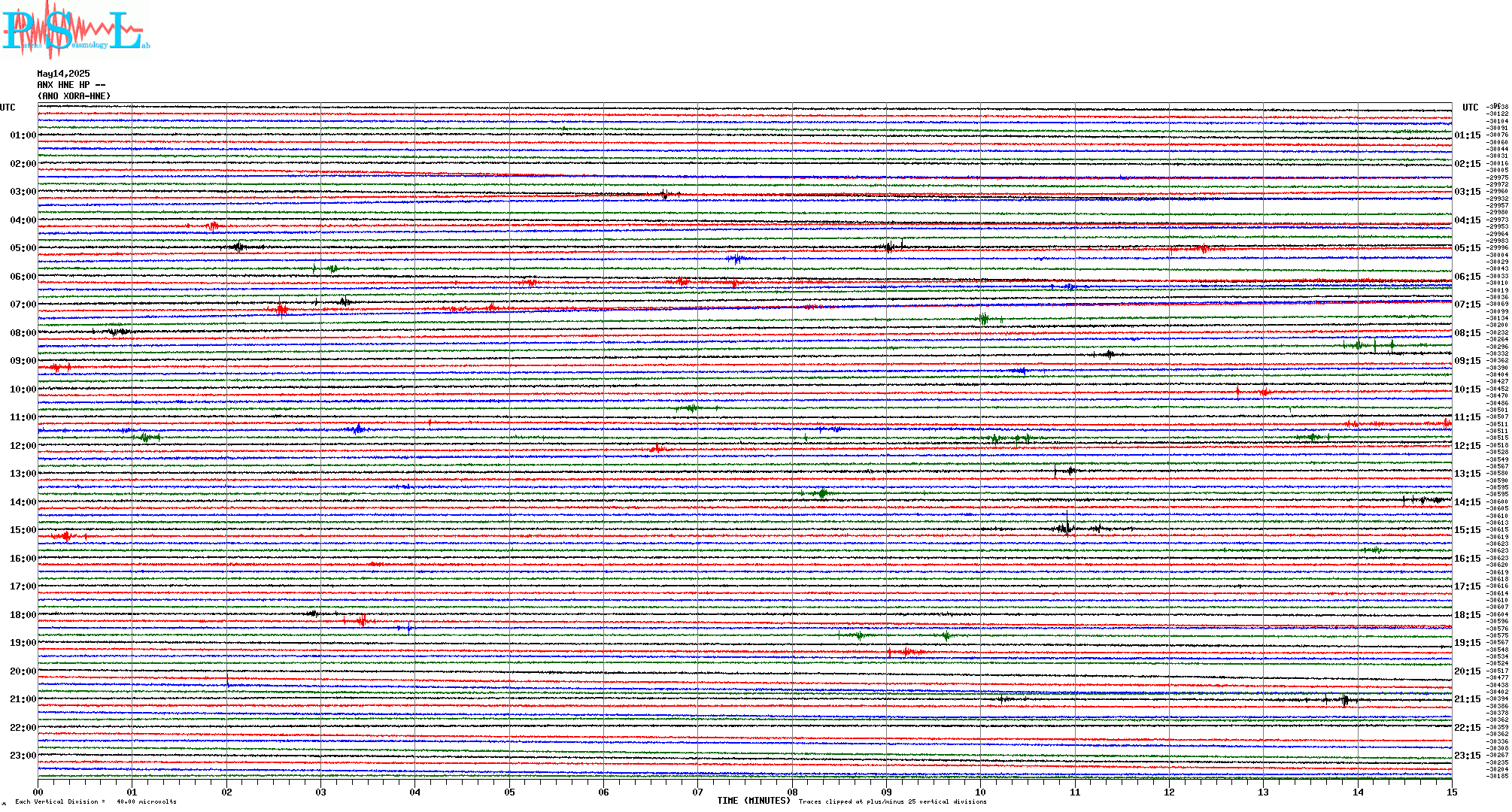The image size is (1512, 812).
Task: Click the 17:15 label on right axis
Action: [x=1468, y=586]
